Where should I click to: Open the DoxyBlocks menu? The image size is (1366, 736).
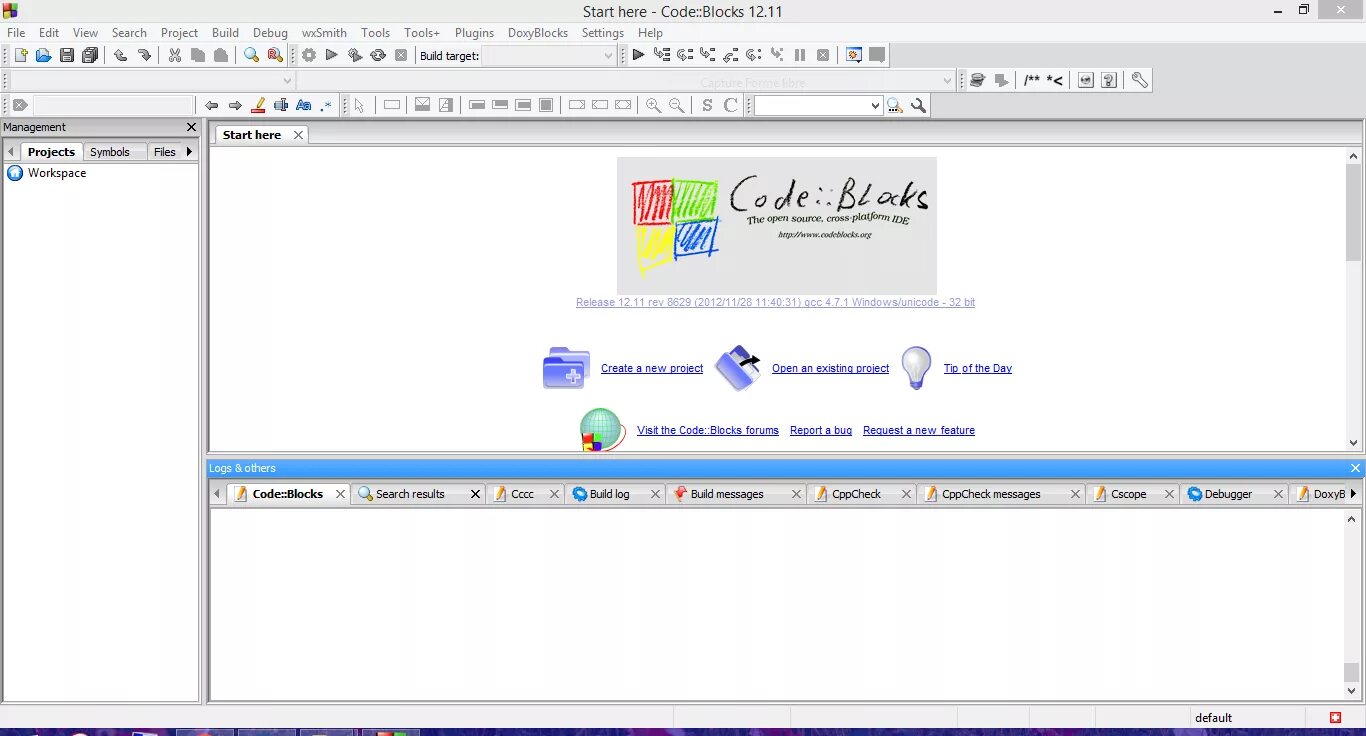[538, 33]
